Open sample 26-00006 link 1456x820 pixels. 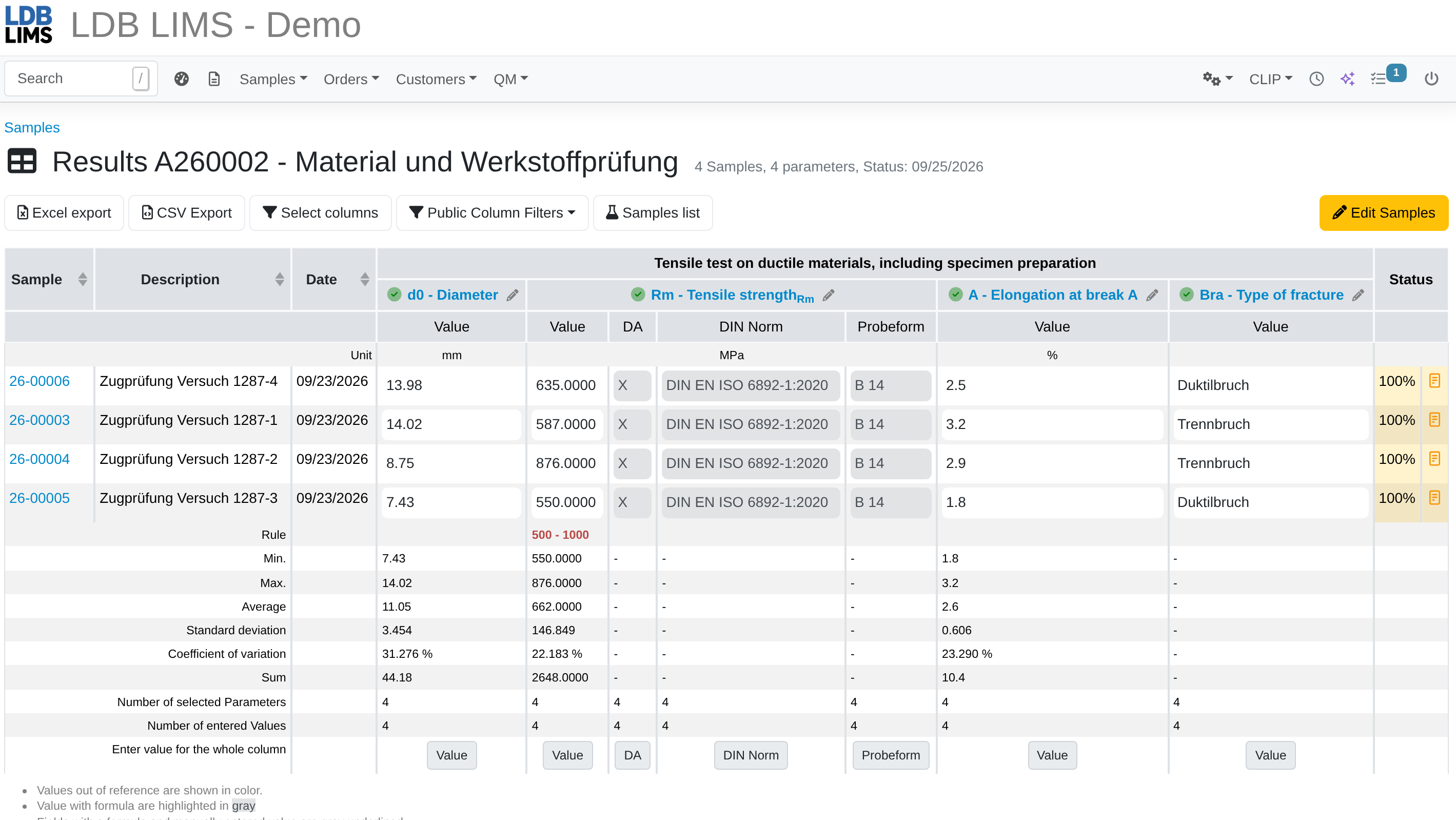point(40,381)
